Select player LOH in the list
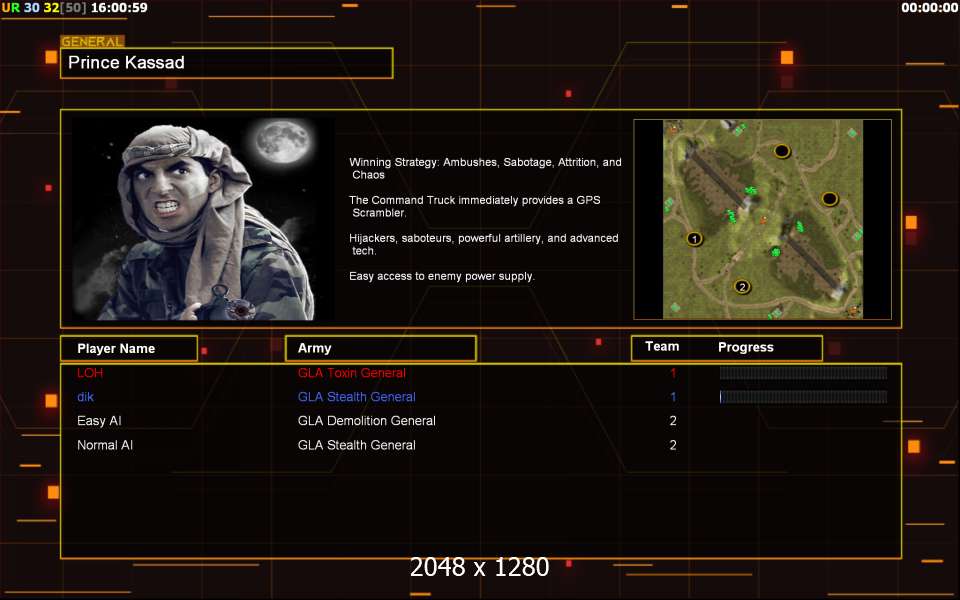 click(90, 373)
